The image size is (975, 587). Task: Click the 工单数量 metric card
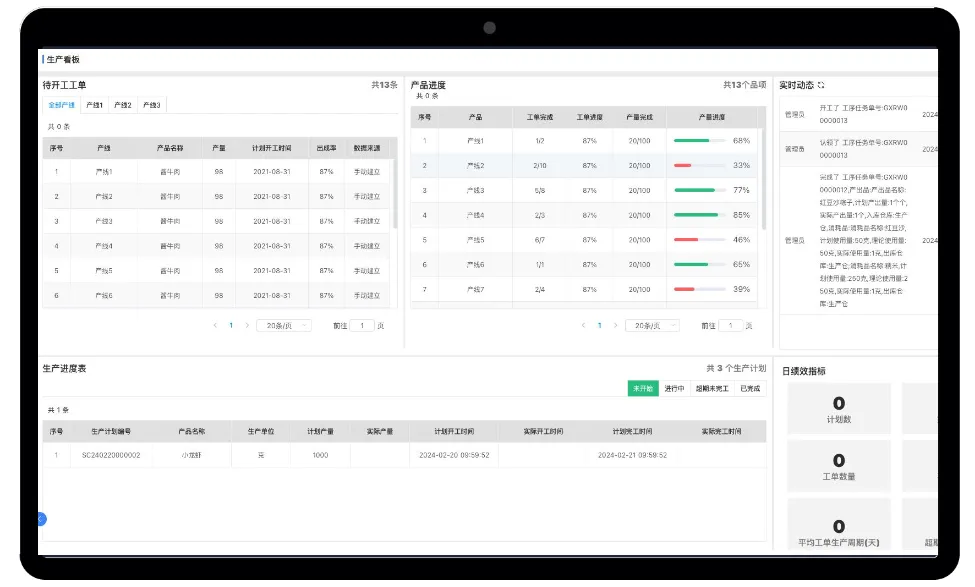coord(839,466)
